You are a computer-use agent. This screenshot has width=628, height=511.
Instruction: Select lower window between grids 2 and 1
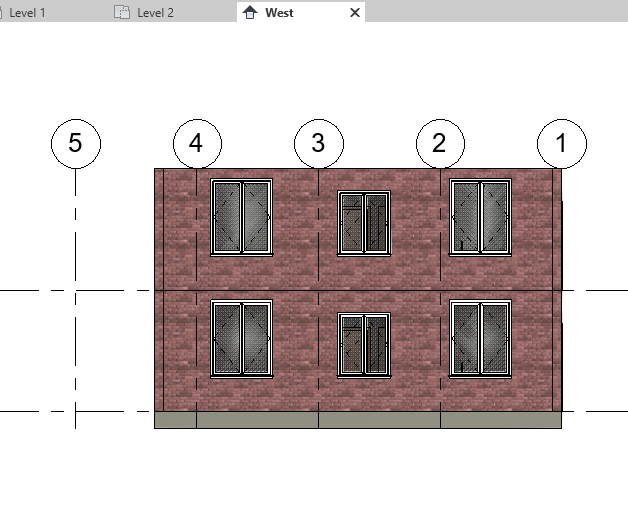coord(480,339)
